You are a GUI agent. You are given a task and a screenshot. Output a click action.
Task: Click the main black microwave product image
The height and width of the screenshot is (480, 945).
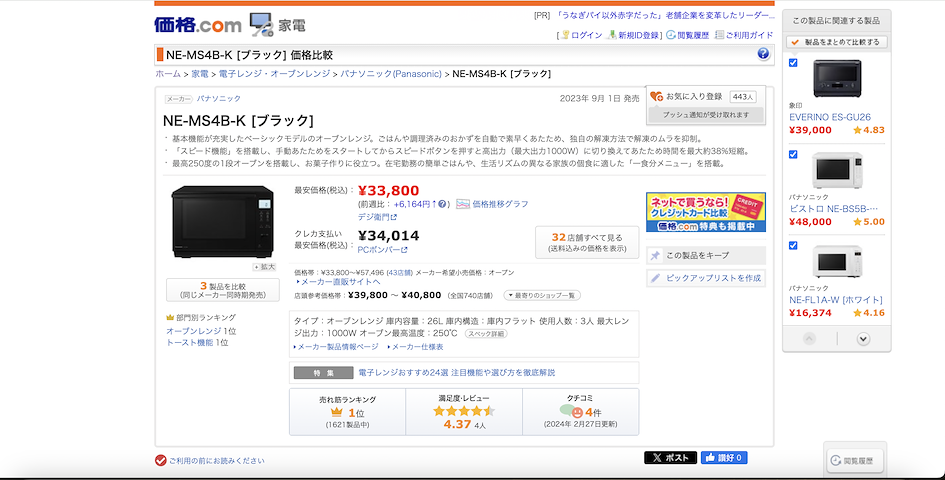tap(223, 222)
